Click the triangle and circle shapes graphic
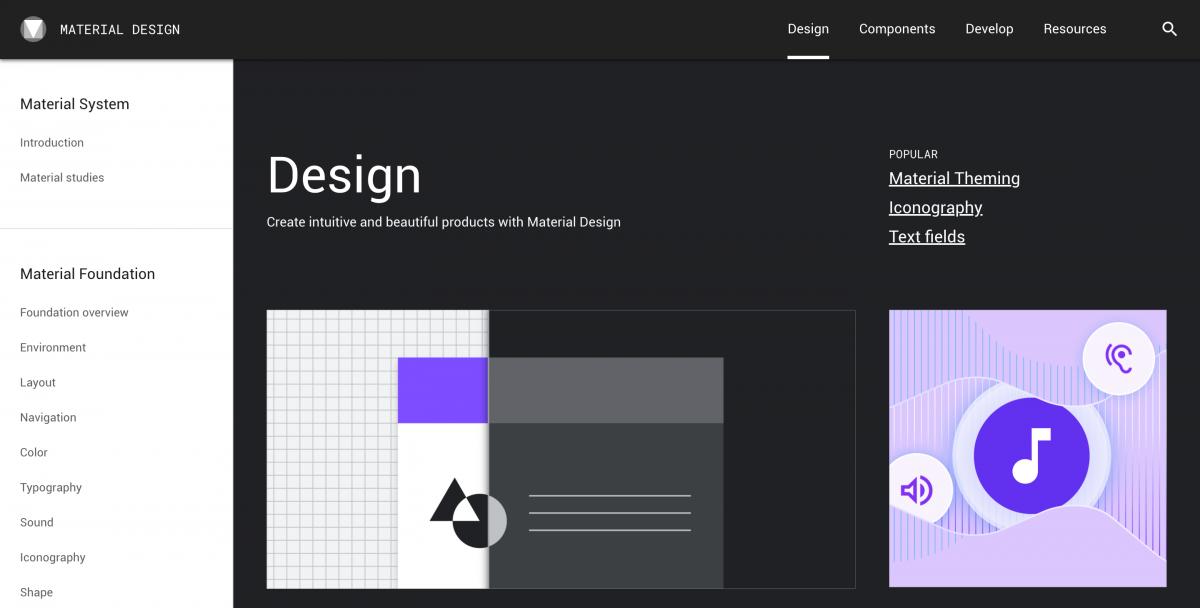 467,513
